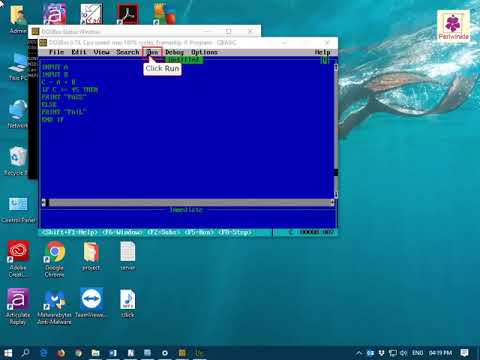The width and height of the screenshot is (480, 360).
Task: Open the Options menu in QBasic
Action: tap(204, 52)
